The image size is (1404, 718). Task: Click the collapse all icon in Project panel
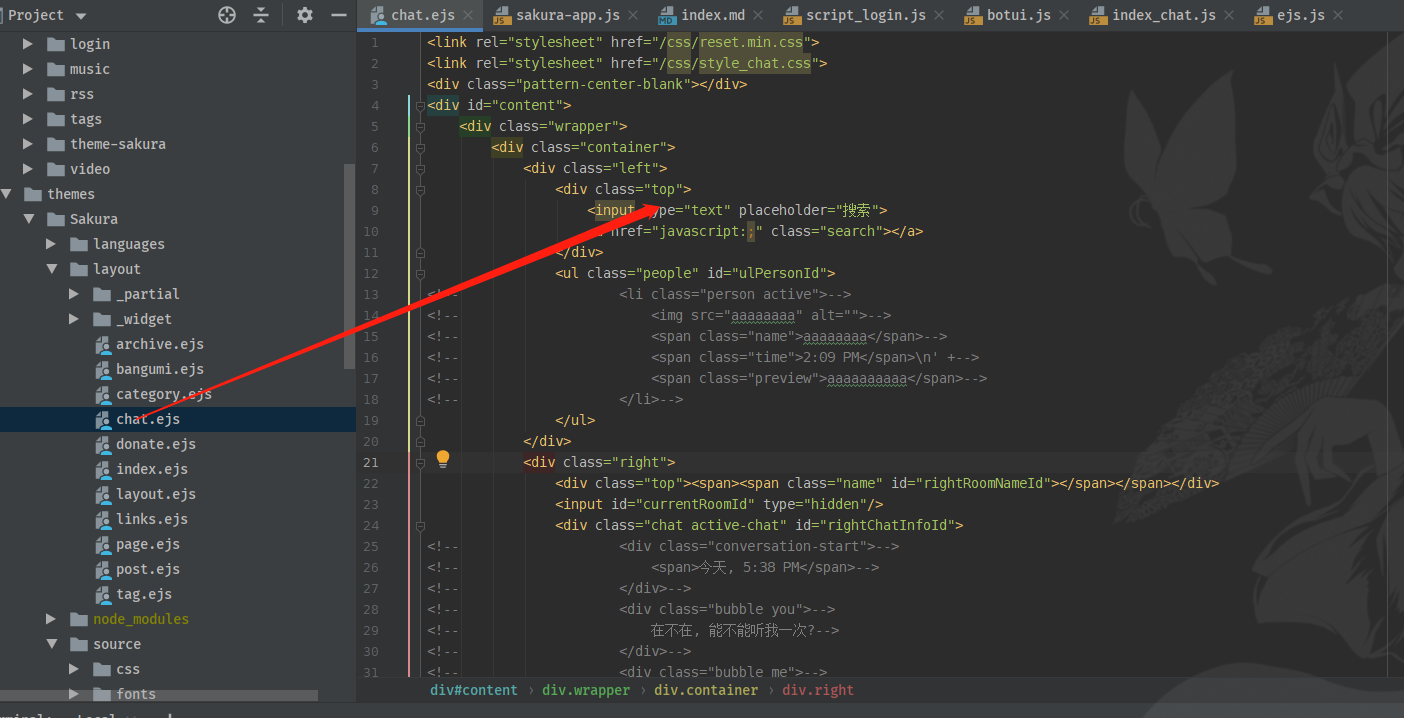pyautogui.click(x=261, y=15)
